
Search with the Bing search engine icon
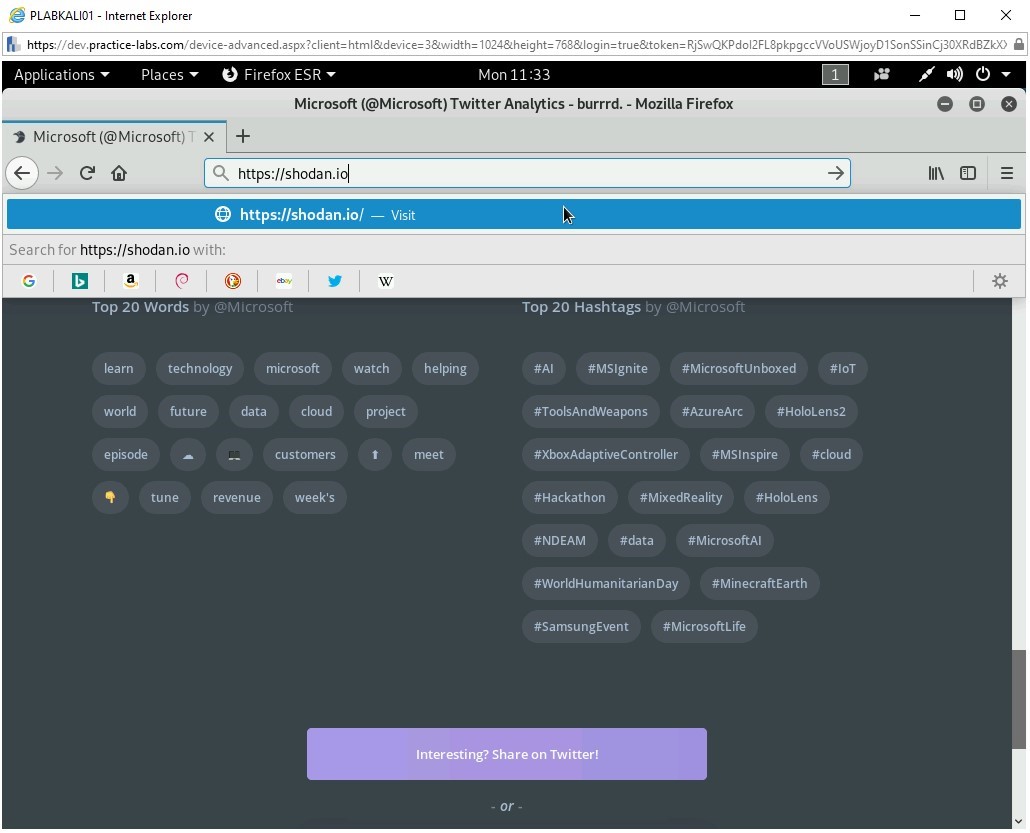point(80,281)
